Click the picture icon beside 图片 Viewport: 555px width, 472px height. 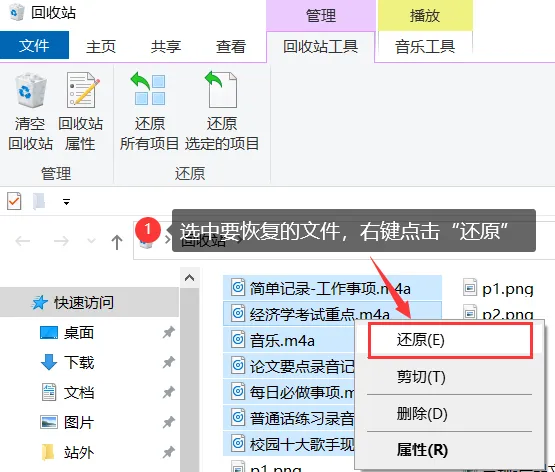coord(49,422)
